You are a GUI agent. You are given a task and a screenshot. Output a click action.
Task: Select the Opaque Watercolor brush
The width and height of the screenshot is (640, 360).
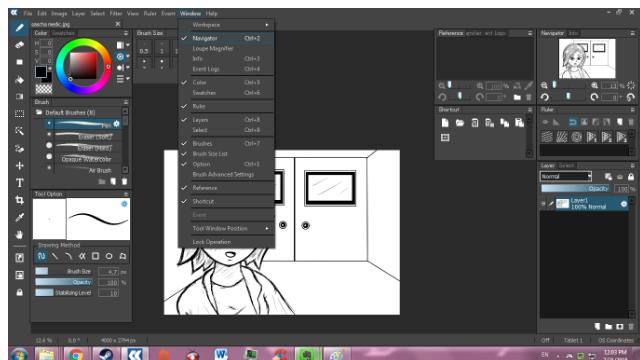pos(84,159)
